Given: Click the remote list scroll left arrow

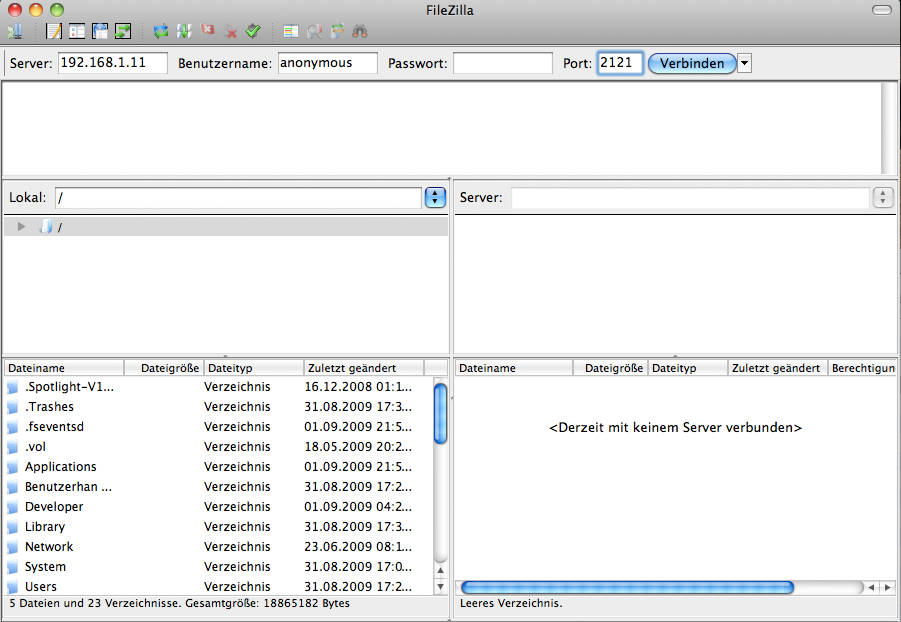Looking at the screenshot, I should point(872,588).
